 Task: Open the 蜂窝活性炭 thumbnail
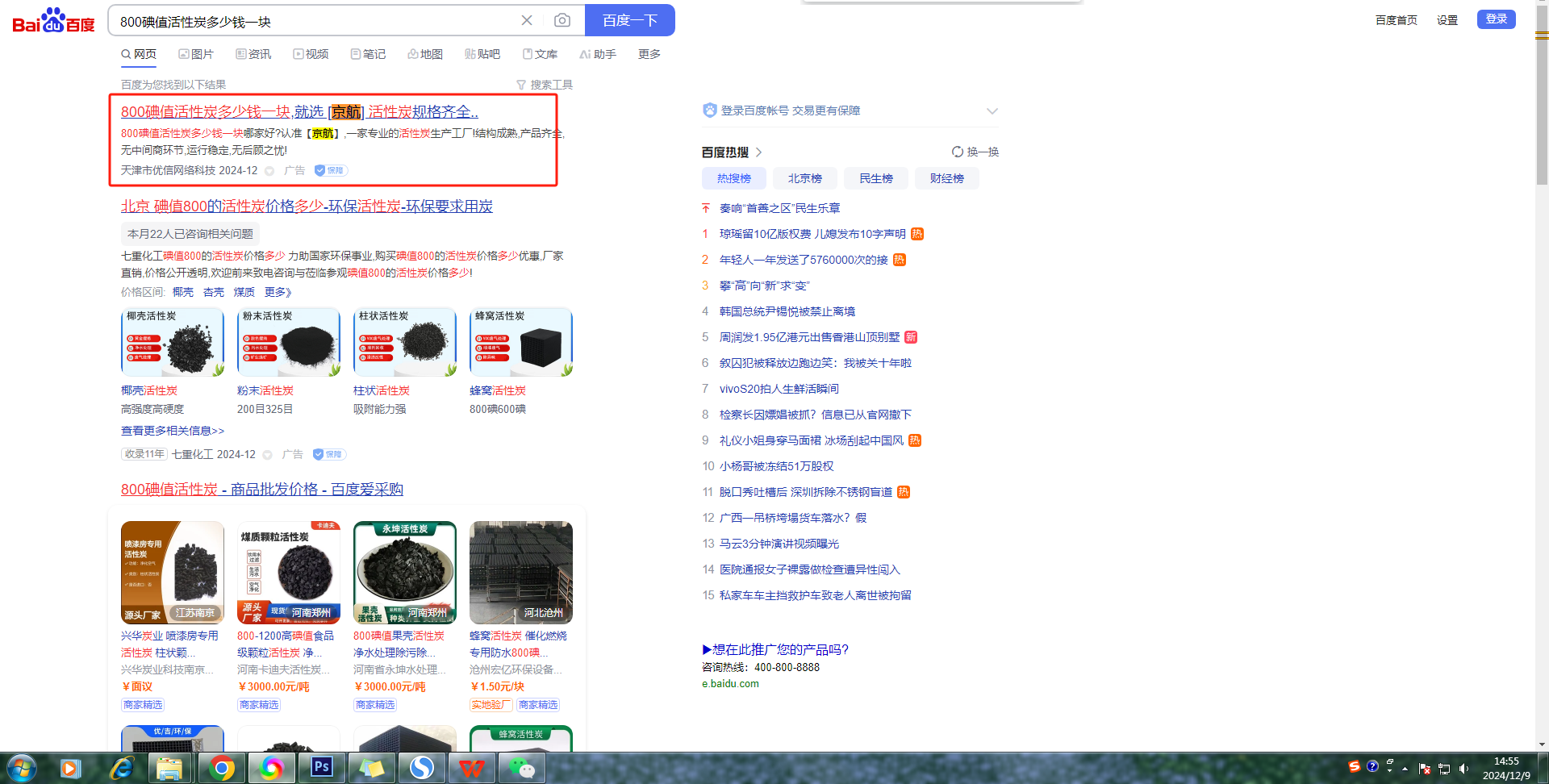521,342
